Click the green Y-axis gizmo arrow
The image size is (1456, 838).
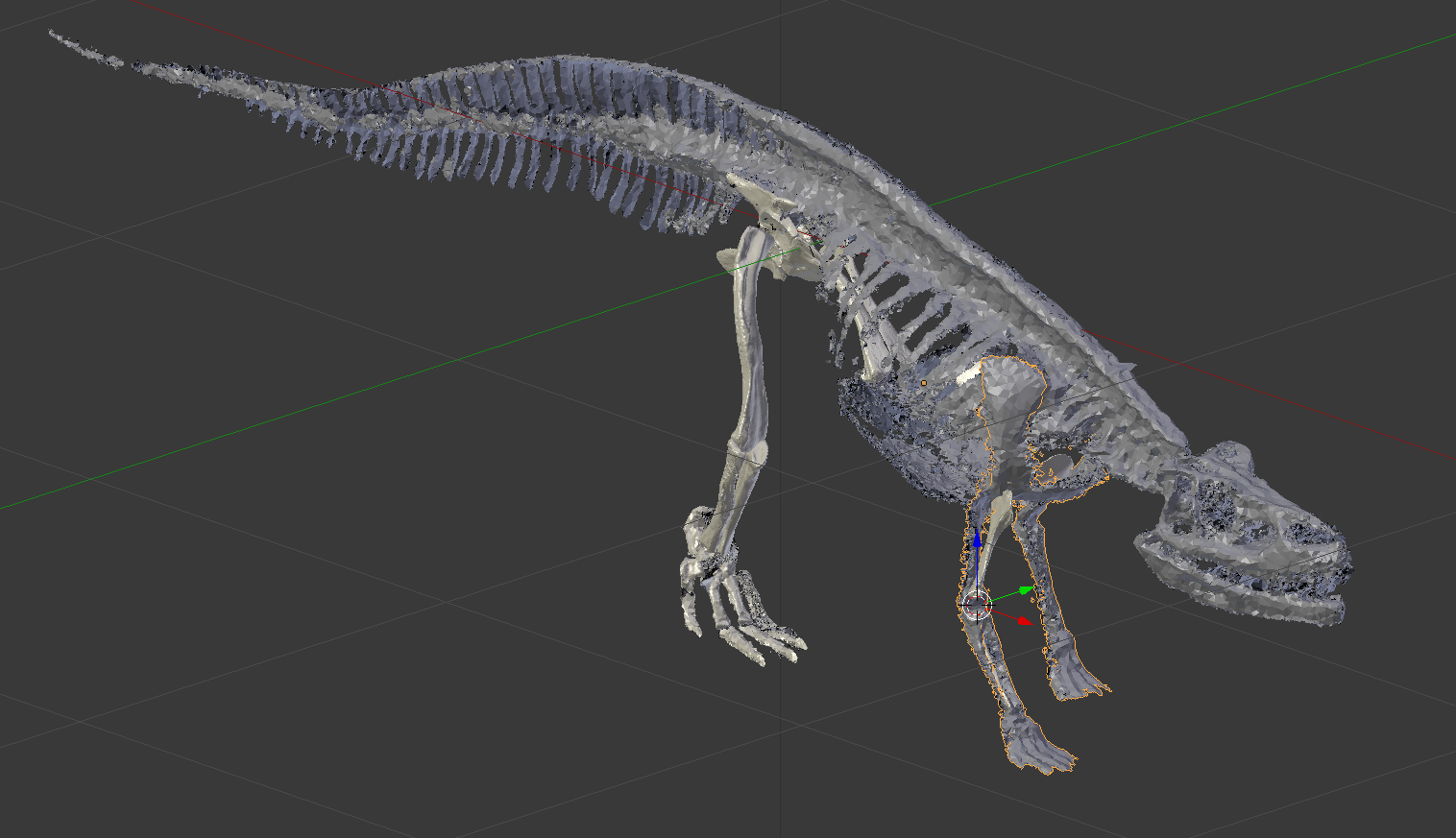(1025, 589)
